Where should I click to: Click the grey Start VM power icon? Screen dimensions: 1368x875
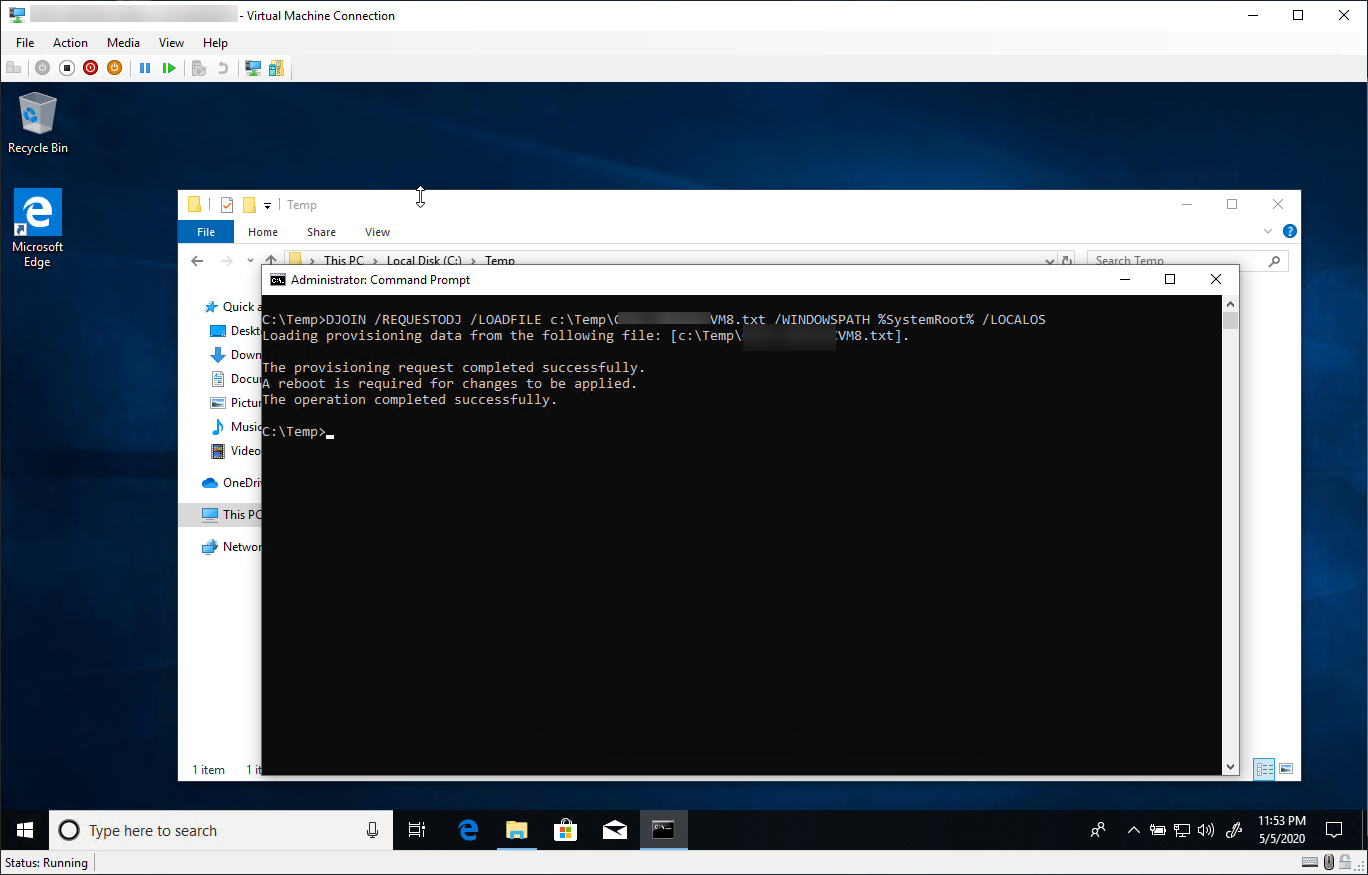pyautogui.click(x=42, y=68)
